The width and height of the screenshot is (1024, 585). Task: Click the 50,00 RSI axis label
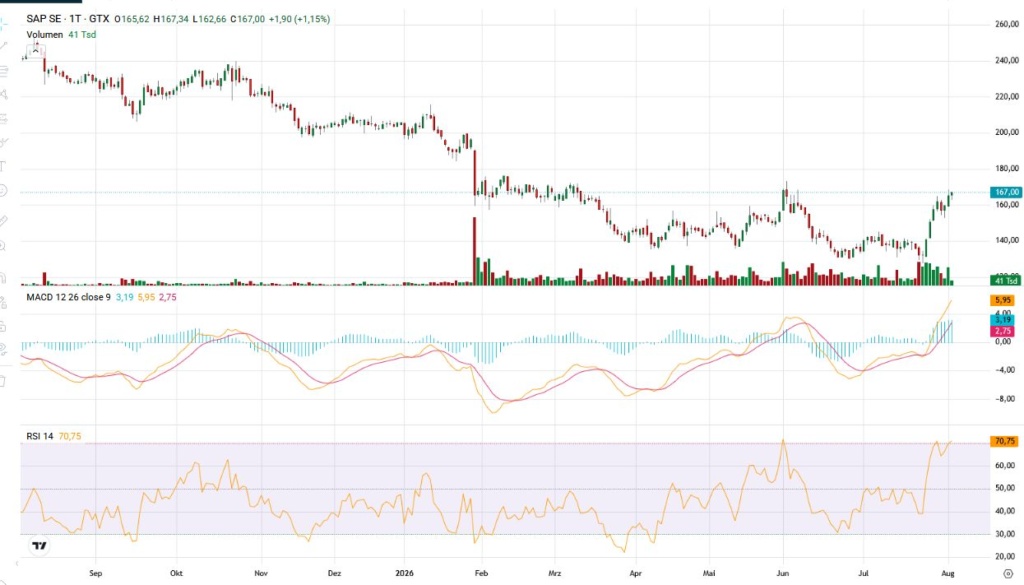pos(1005,488)
